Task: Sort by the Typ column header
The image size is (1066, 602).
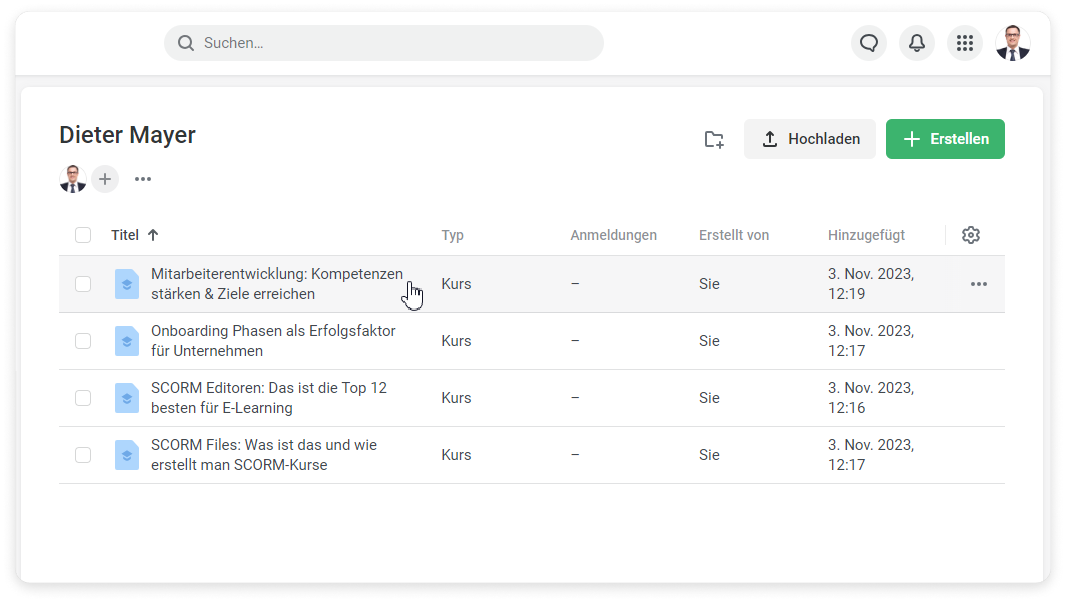Action: pos(452,235)
